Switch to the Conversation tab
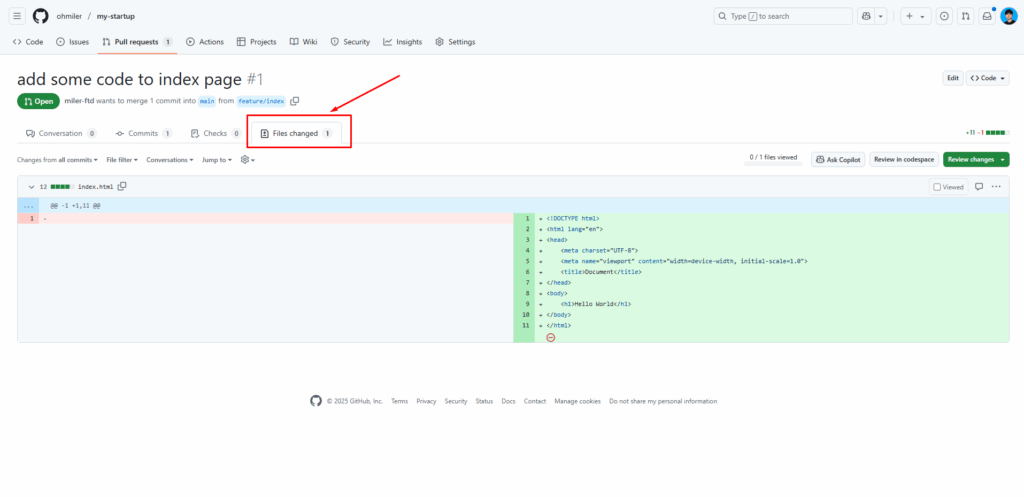 (x=61, y=133)
